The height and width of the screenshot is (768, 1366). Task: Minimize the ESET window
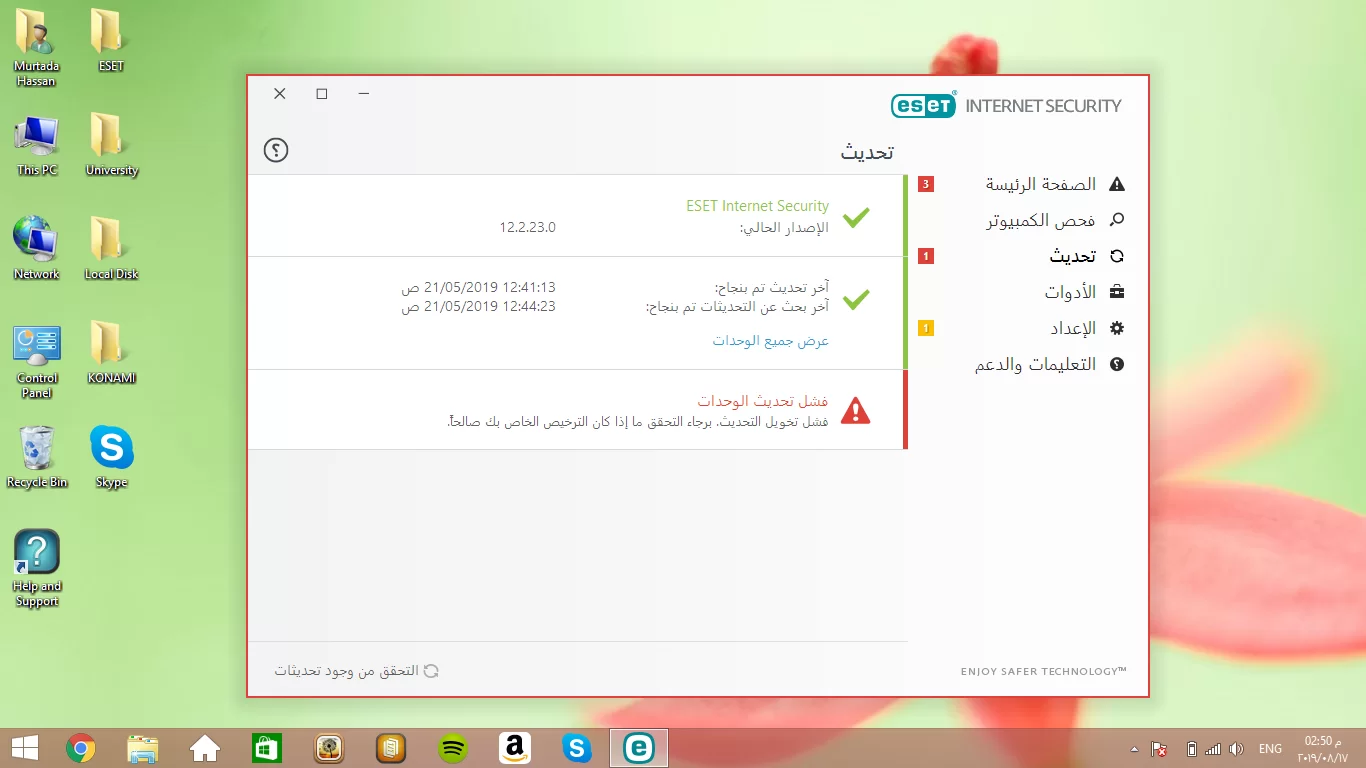coord(364,93)
